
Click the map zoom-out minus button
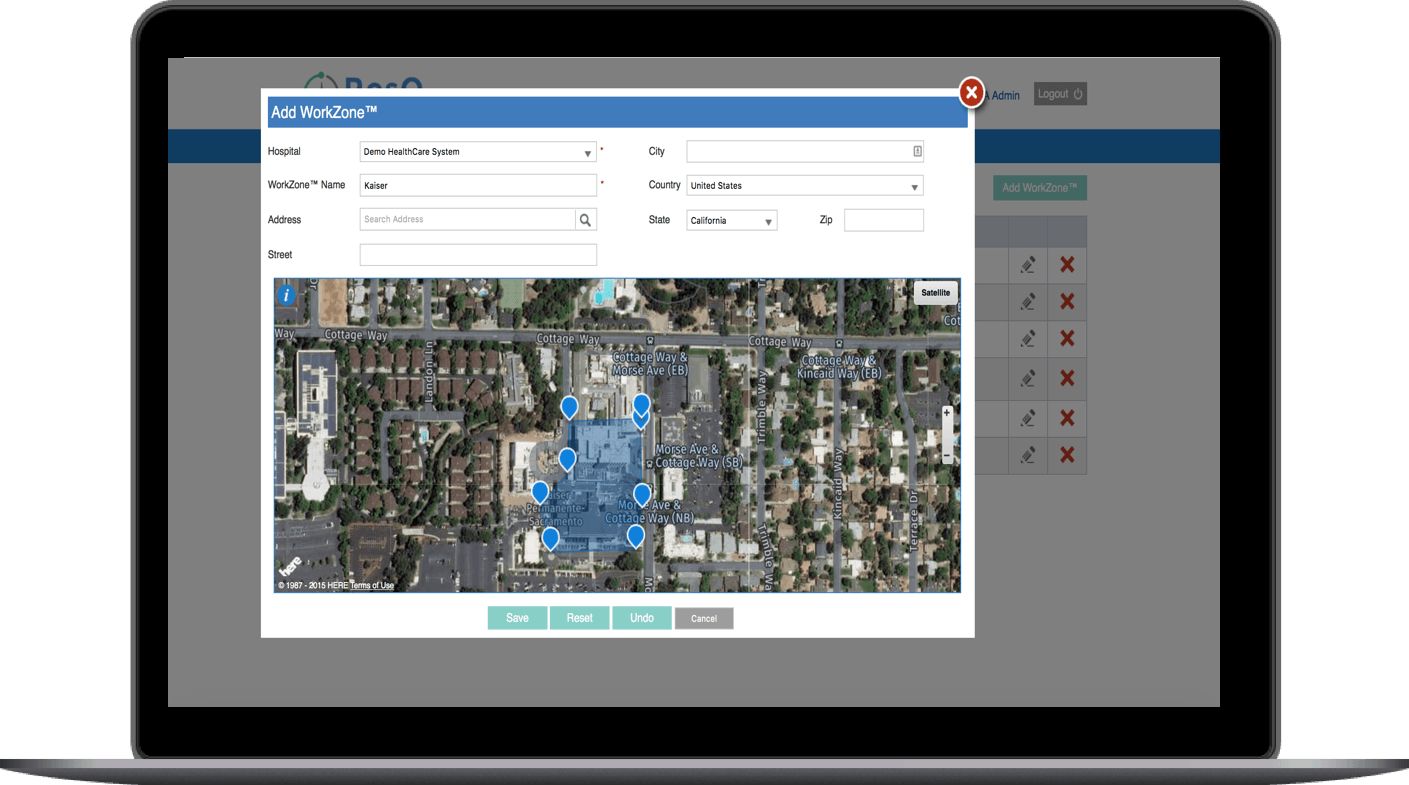tap(947, 457)
